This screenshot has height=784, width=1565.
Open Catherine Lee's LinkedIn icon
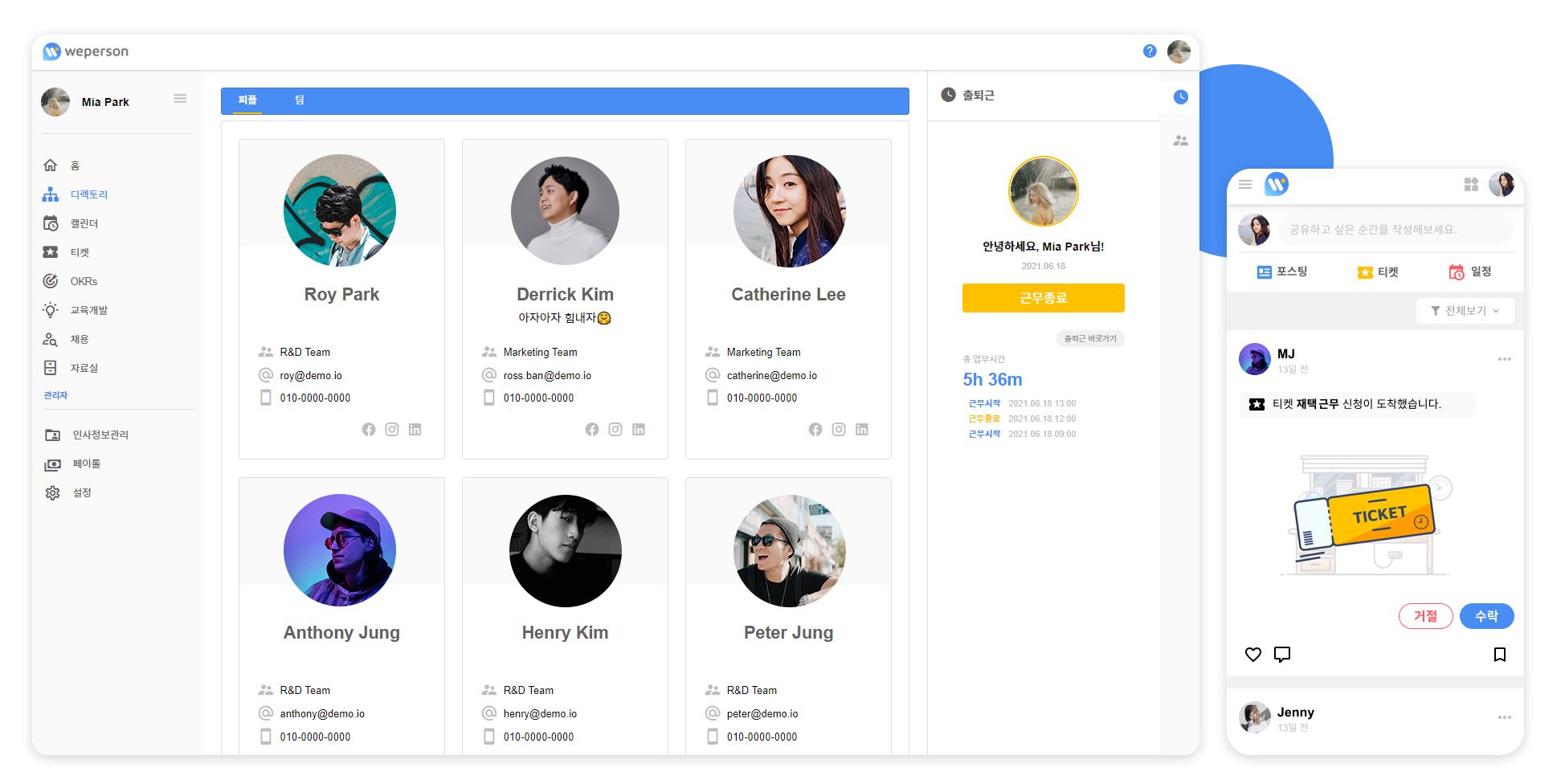pos(862,430)
